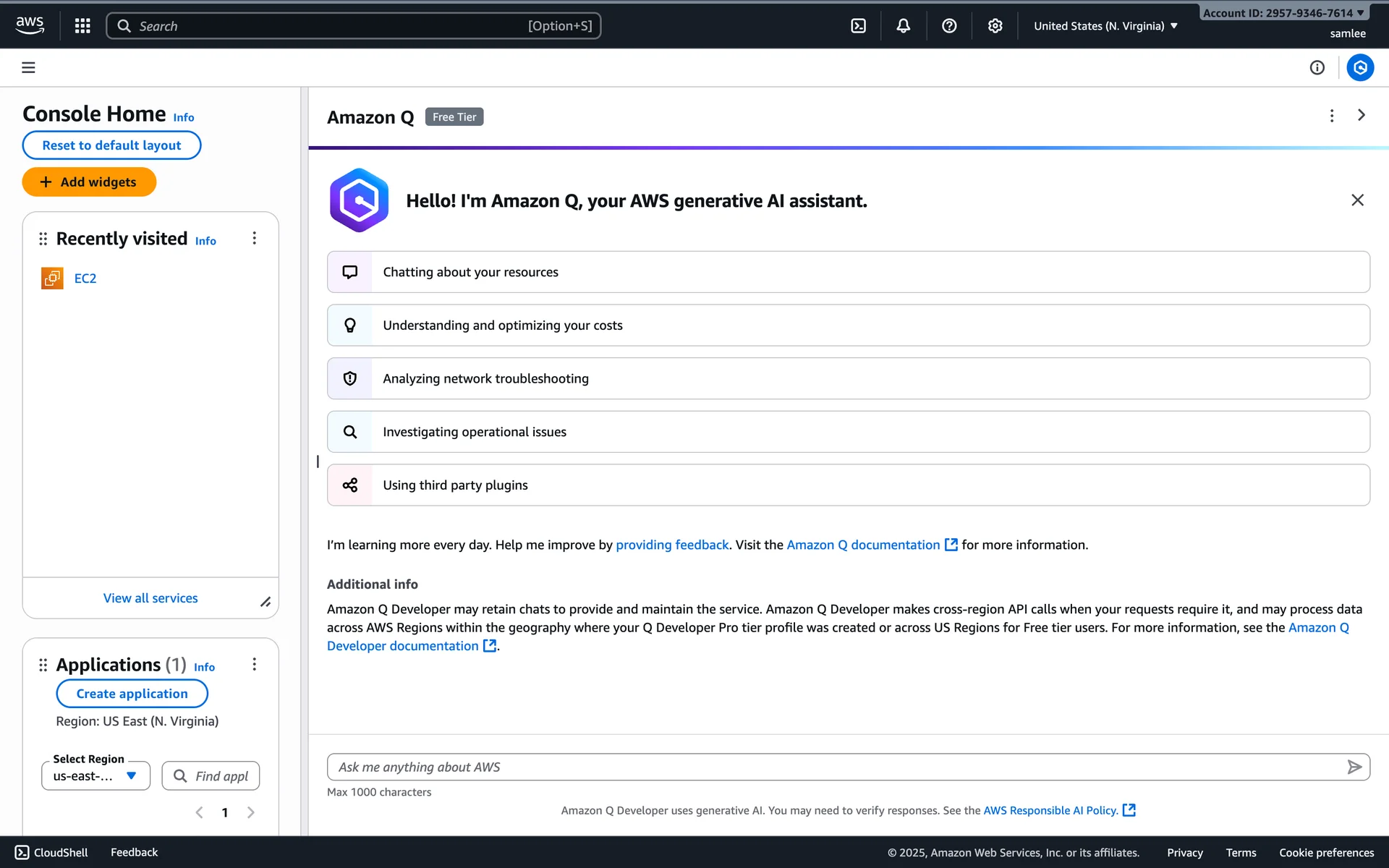Open settings gear in top bar
Image resolution: width=1389 pixels, height=868 pixels.
click(x=995, y=26)
